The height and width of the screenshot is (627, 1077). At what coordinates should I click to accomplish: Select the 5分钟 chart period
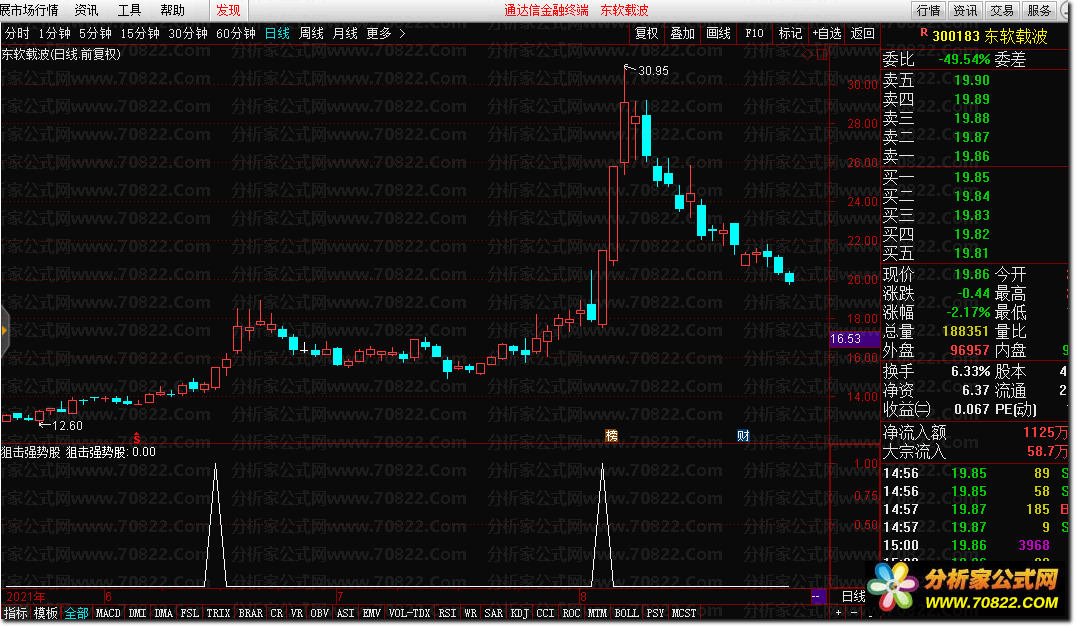tap(95, 33)
